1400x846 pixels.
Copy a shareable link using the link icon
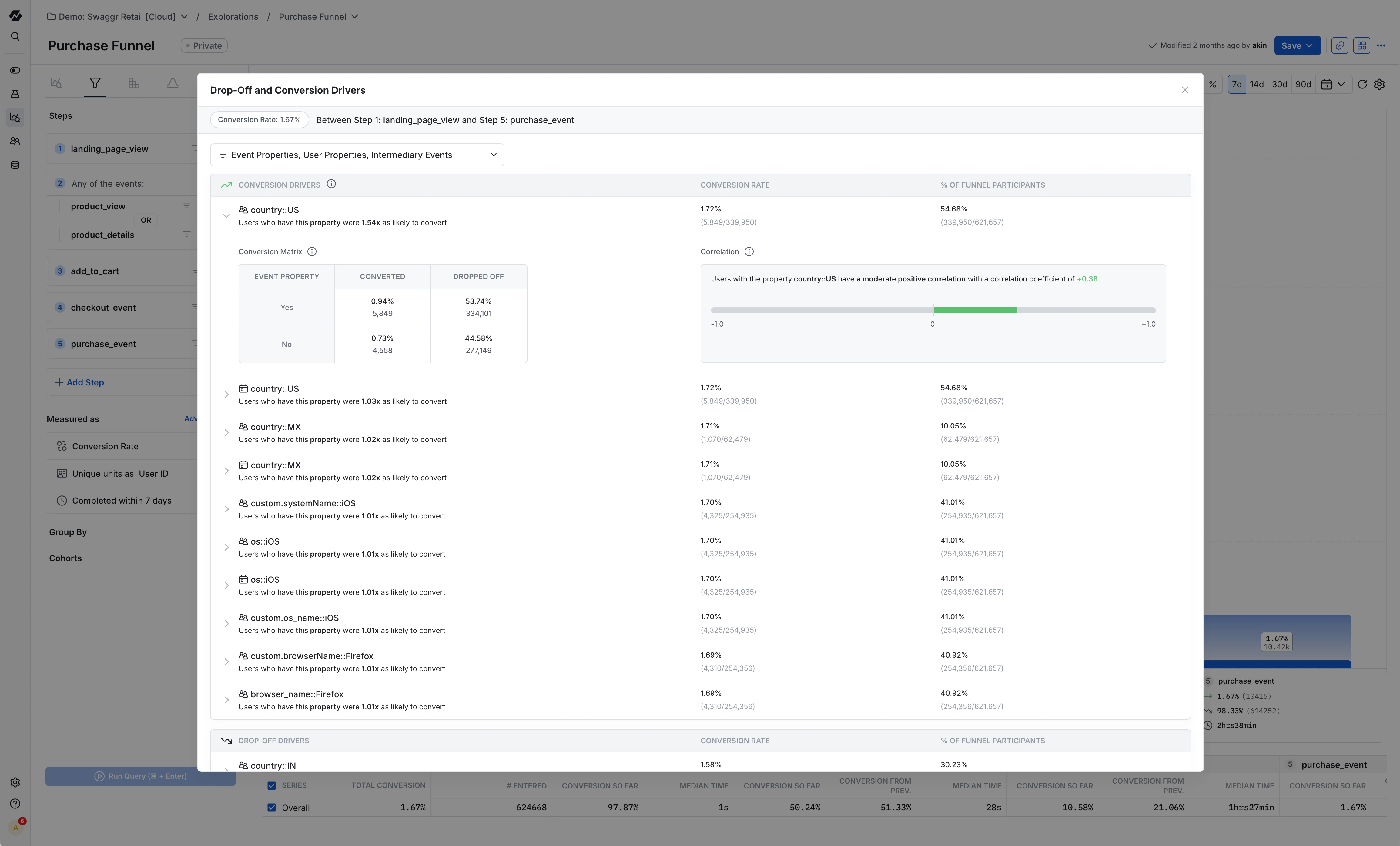click(1339, 45)
